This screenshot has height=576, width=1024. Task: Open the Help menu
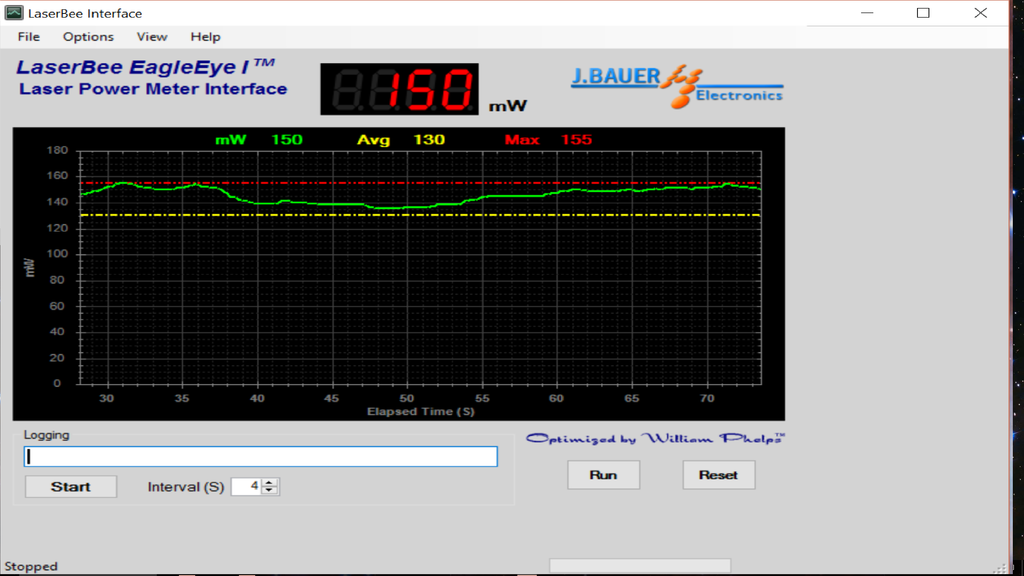pyautogui.click(x=206, y=37)
